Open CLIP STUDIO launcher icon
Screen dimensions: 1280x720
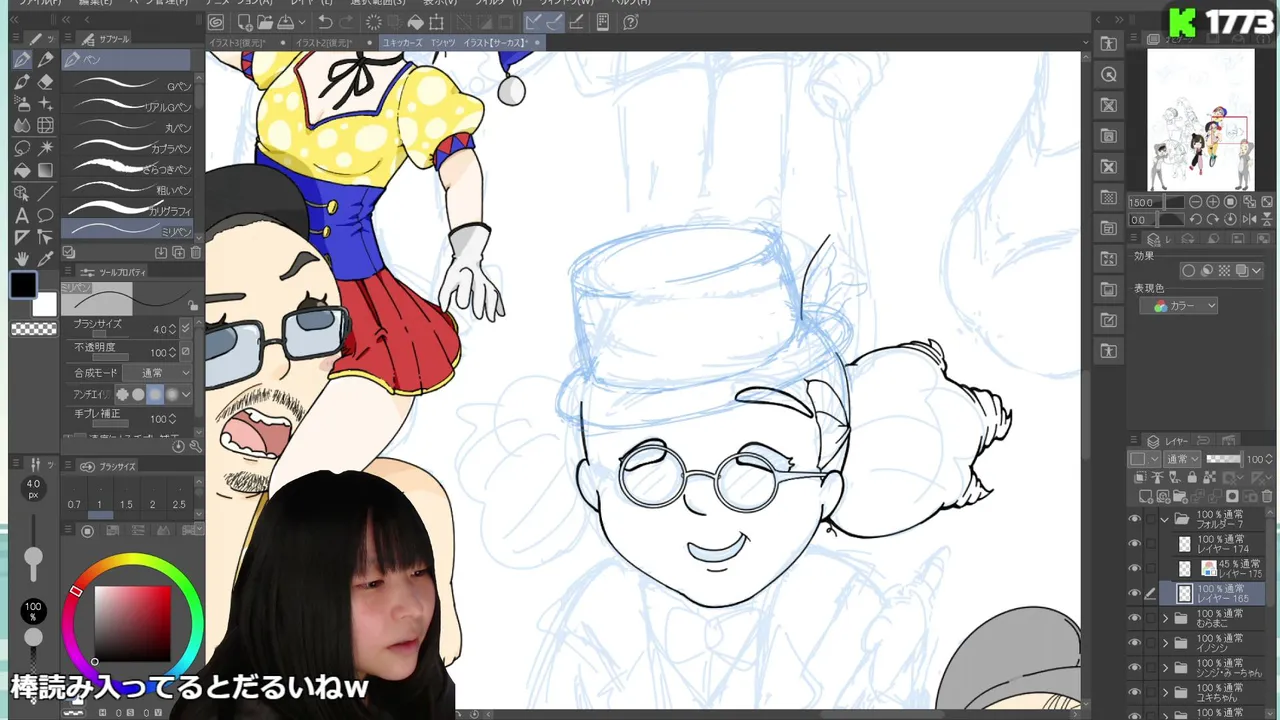point(216,22)
